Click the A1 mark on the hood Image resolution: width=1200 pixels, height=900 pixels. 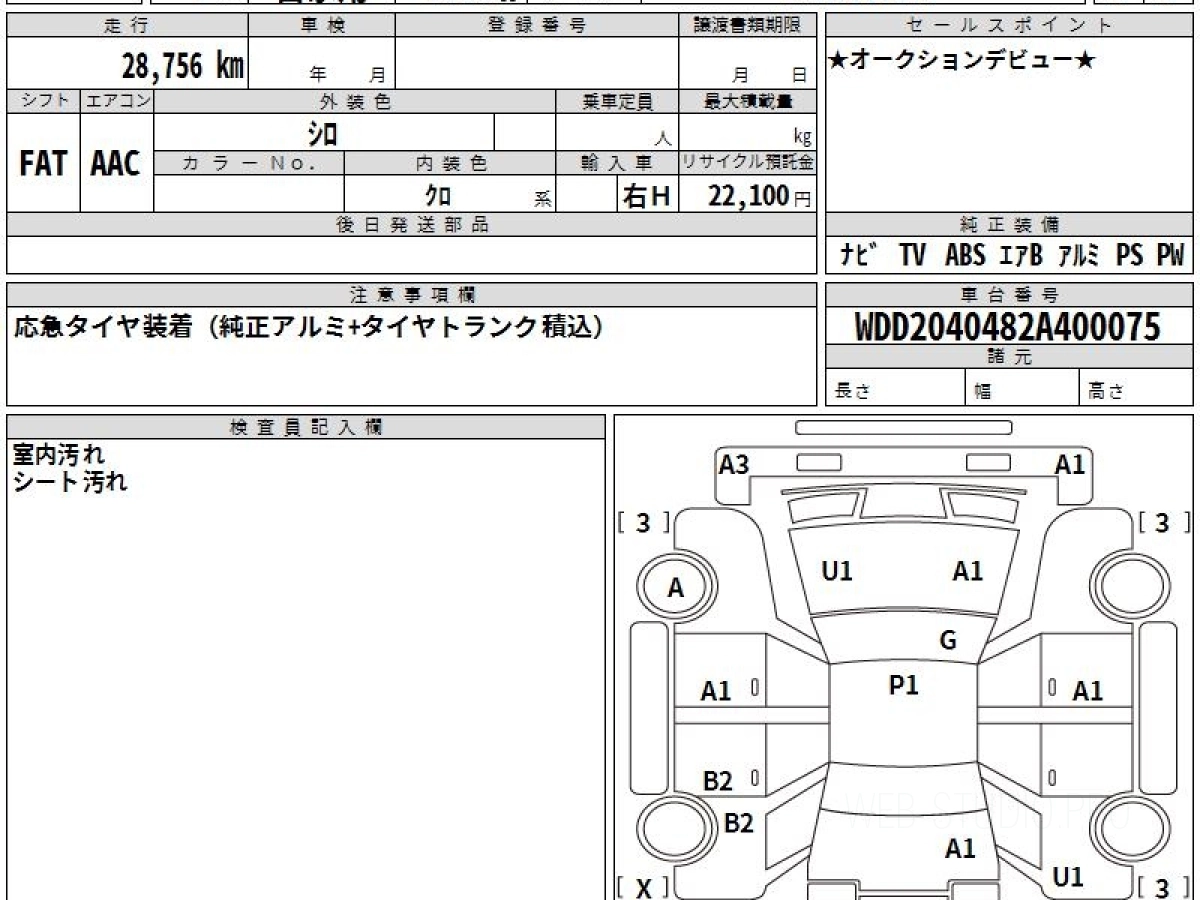point(967,571)
